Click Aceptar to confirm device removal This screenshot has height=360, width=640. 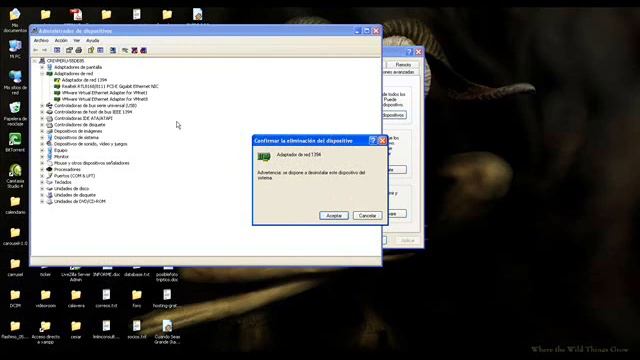[x=334, y=216]
